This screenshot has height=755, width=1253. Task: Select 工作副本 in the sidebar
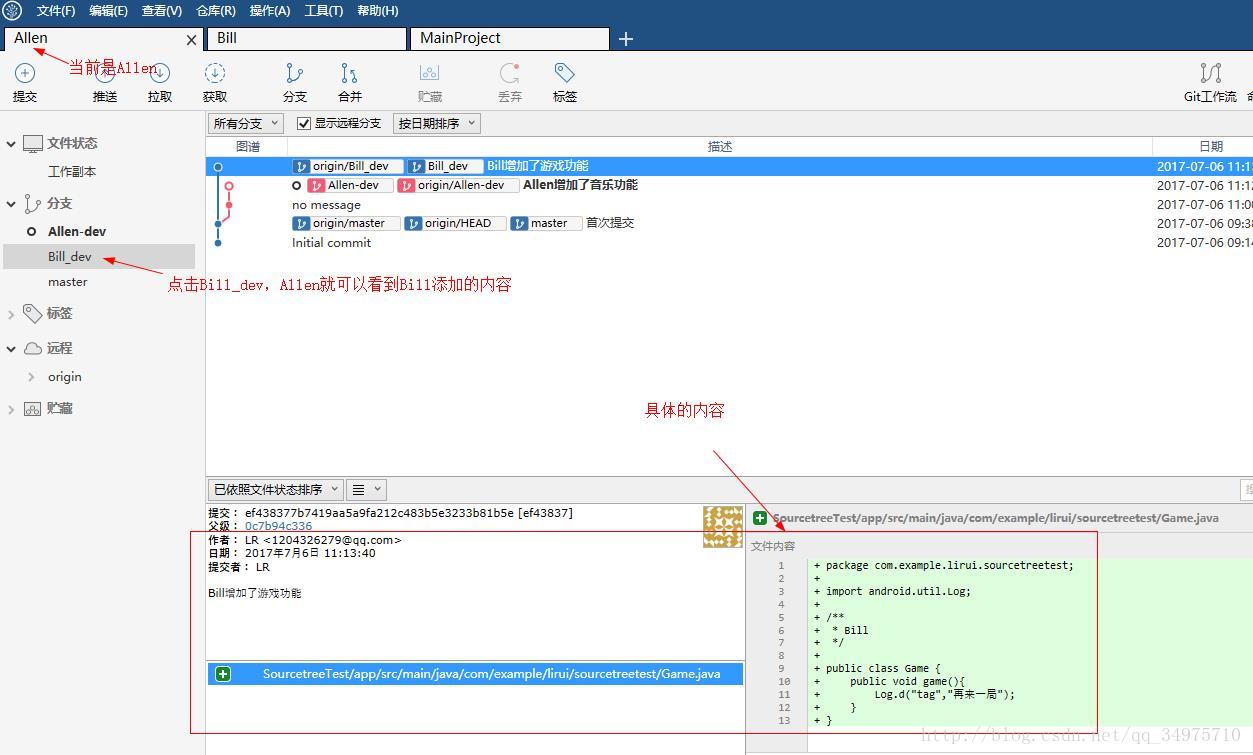[x=72, y=172]
